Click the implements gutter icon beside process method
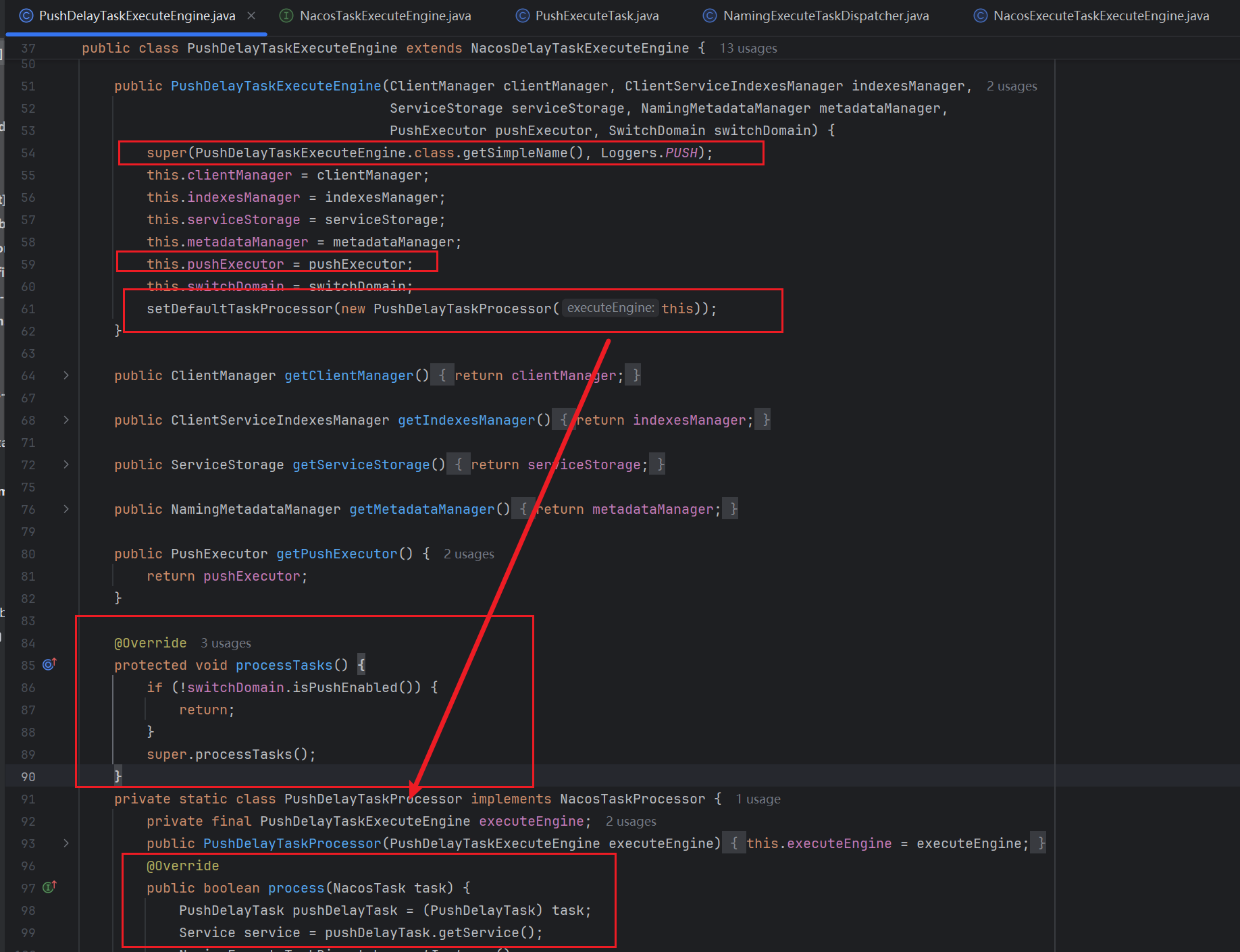 (x=49, y=887)
